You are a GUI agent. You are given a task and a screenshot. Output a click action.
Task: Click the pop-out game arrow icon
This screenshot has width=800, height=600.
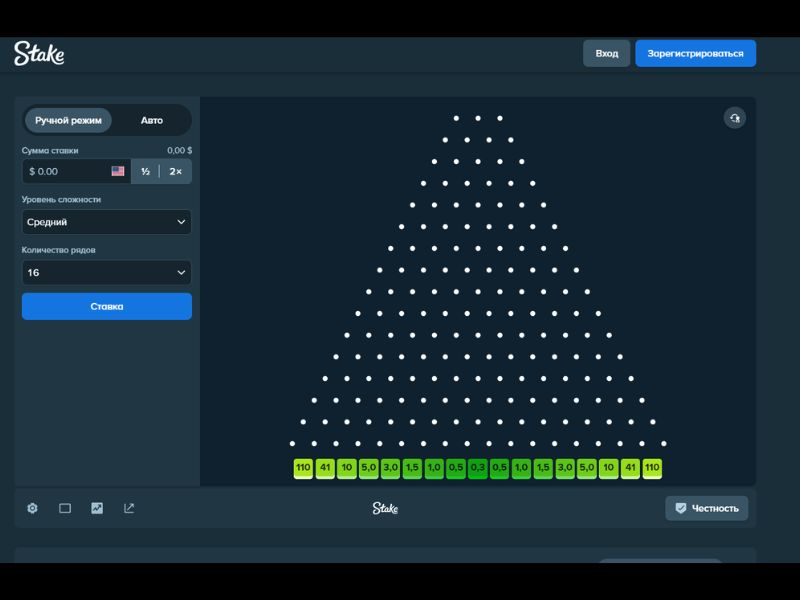click(129, 508)
